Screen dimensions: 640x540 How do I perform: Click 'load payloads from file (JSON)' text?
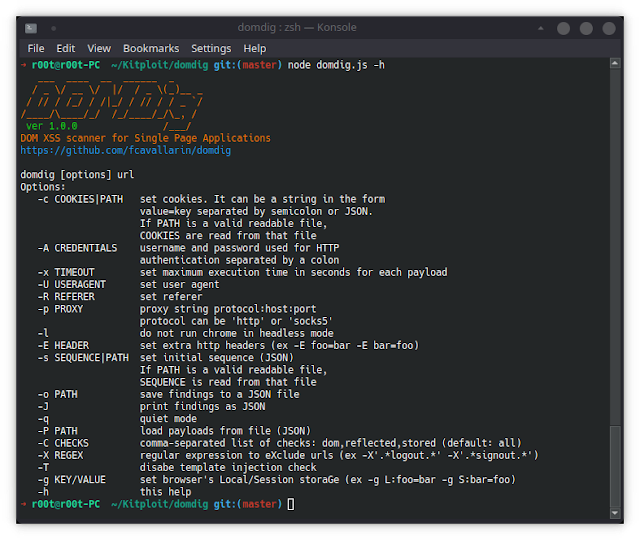tap(225, 431)
